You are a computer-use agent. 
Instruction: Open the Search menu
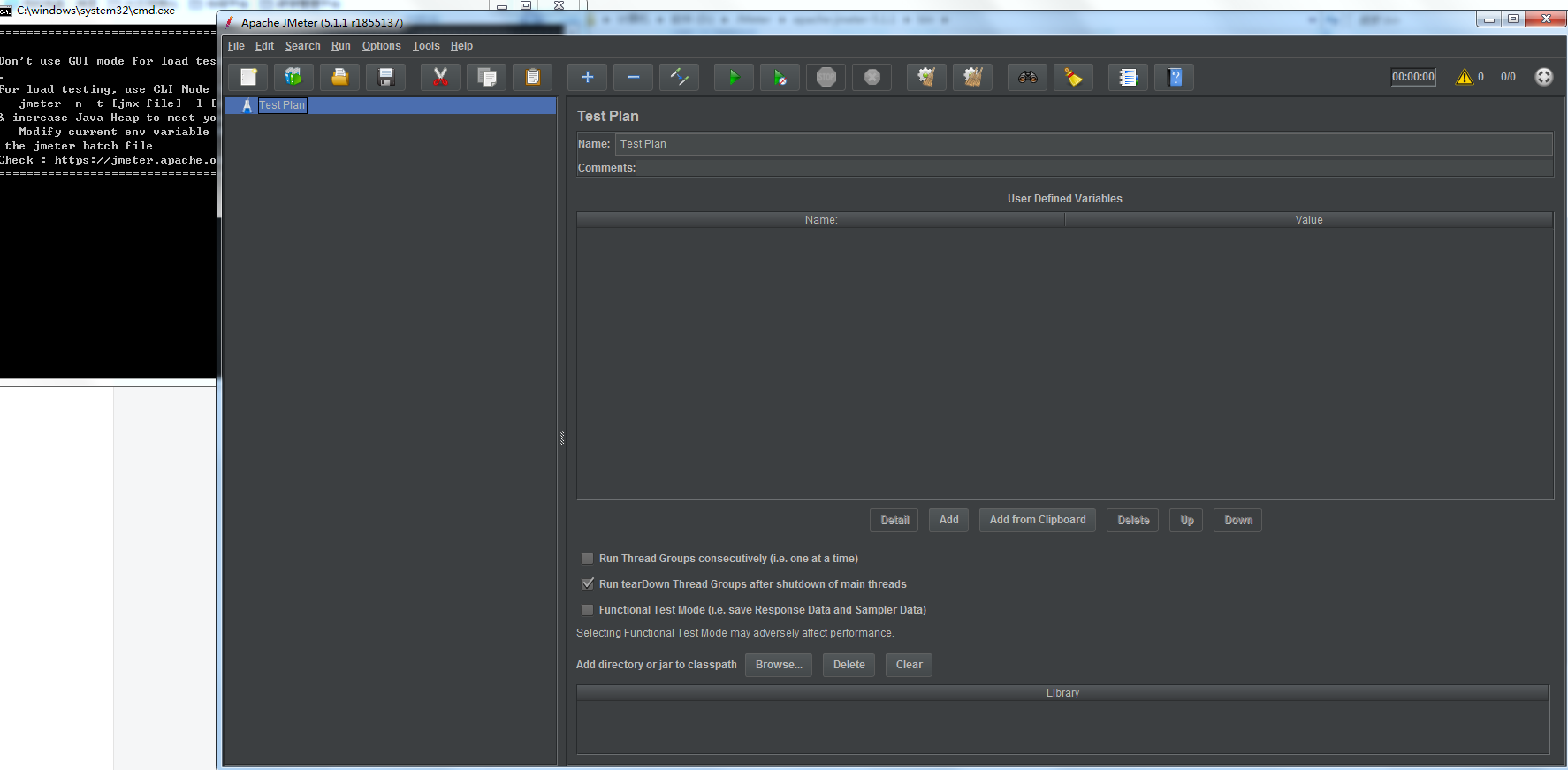point(302,46)
